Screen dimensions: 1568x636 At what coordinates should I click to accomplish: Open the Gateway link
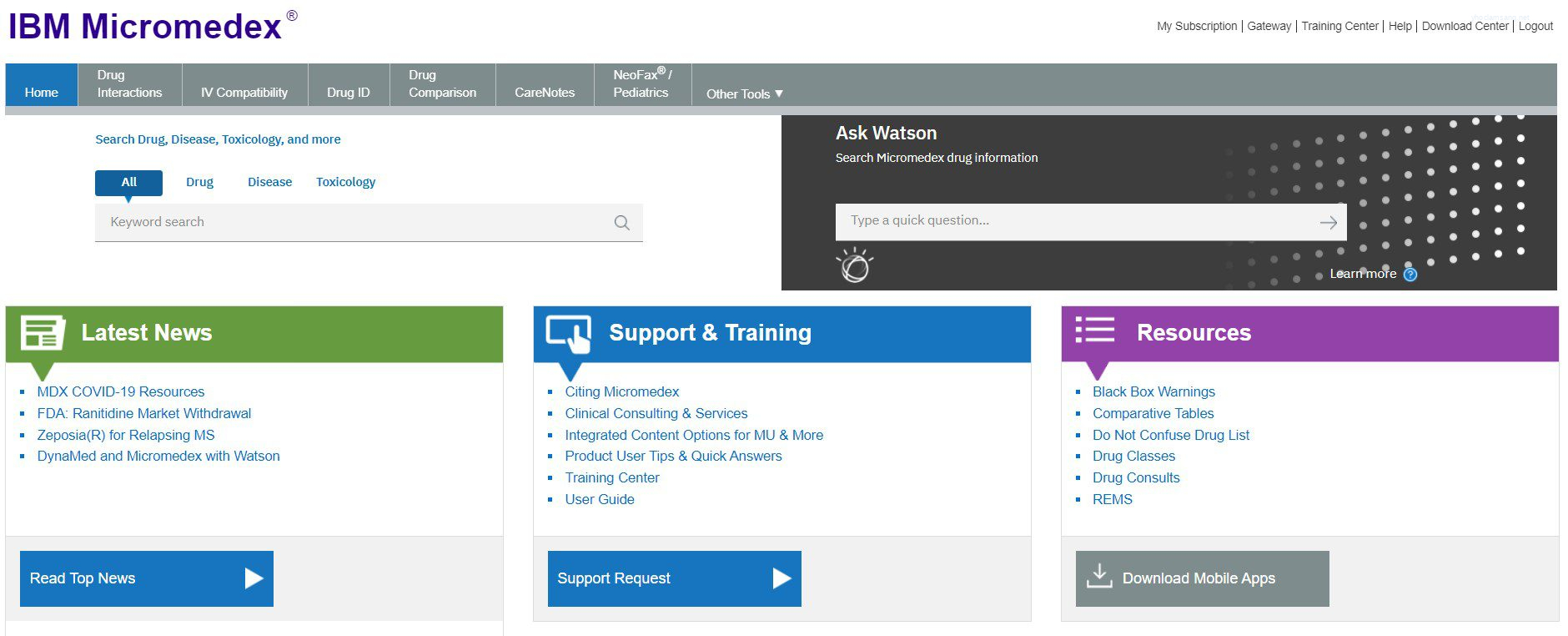tap(1269, 26)
